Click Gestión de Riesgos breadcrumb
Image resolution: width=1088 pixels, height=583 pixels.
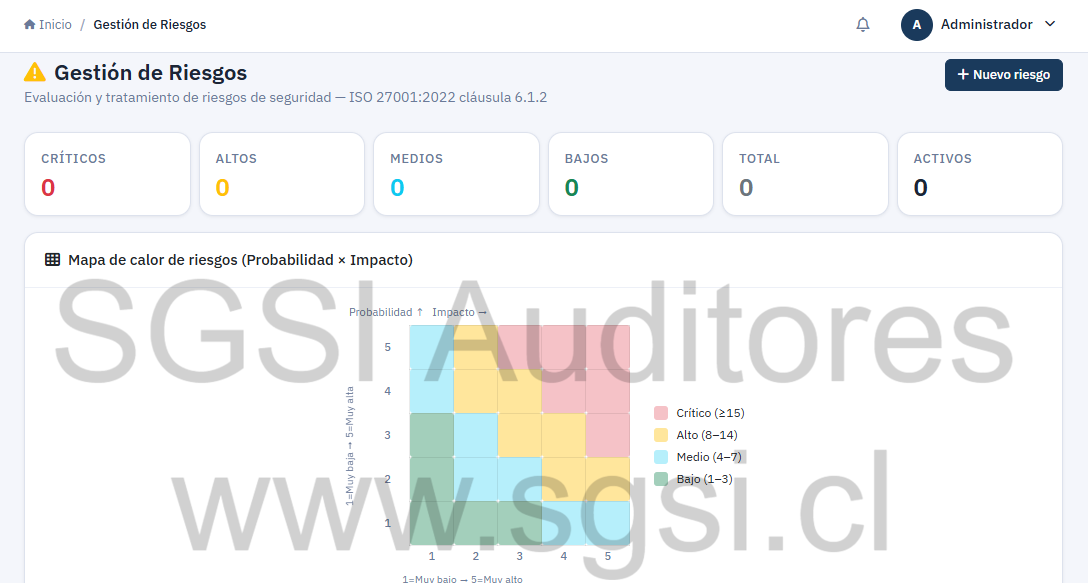(x=150, y=24)
